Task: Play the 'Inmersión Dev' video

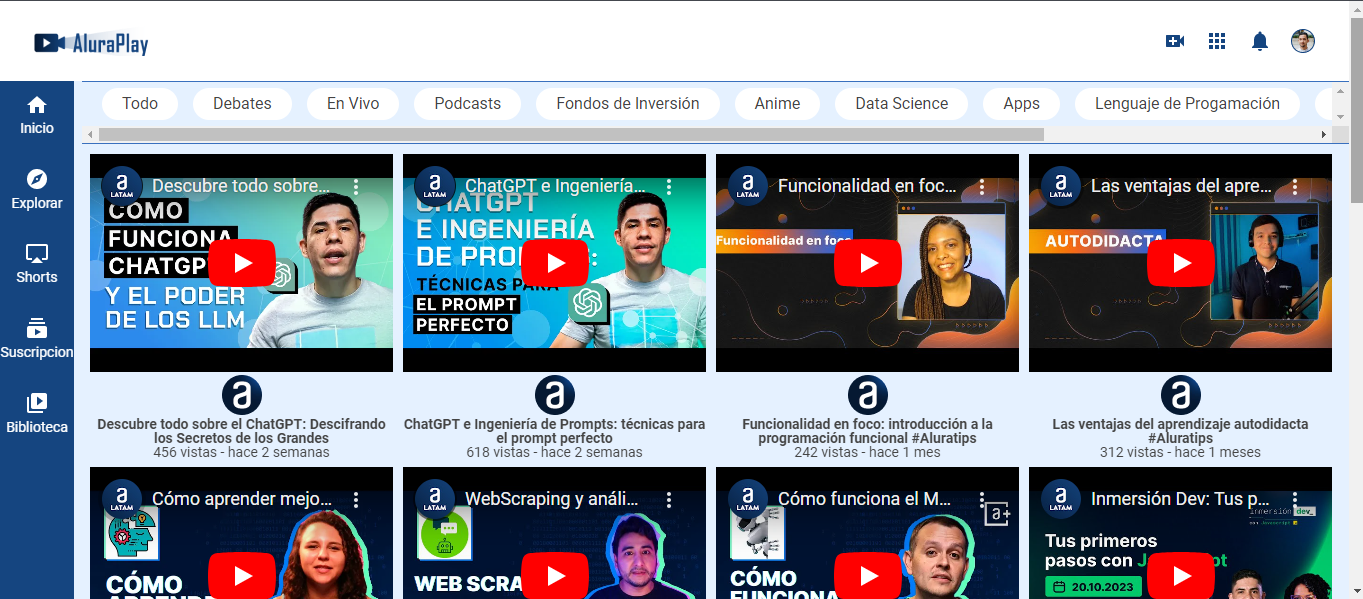Action: [x=1181, y=576]
